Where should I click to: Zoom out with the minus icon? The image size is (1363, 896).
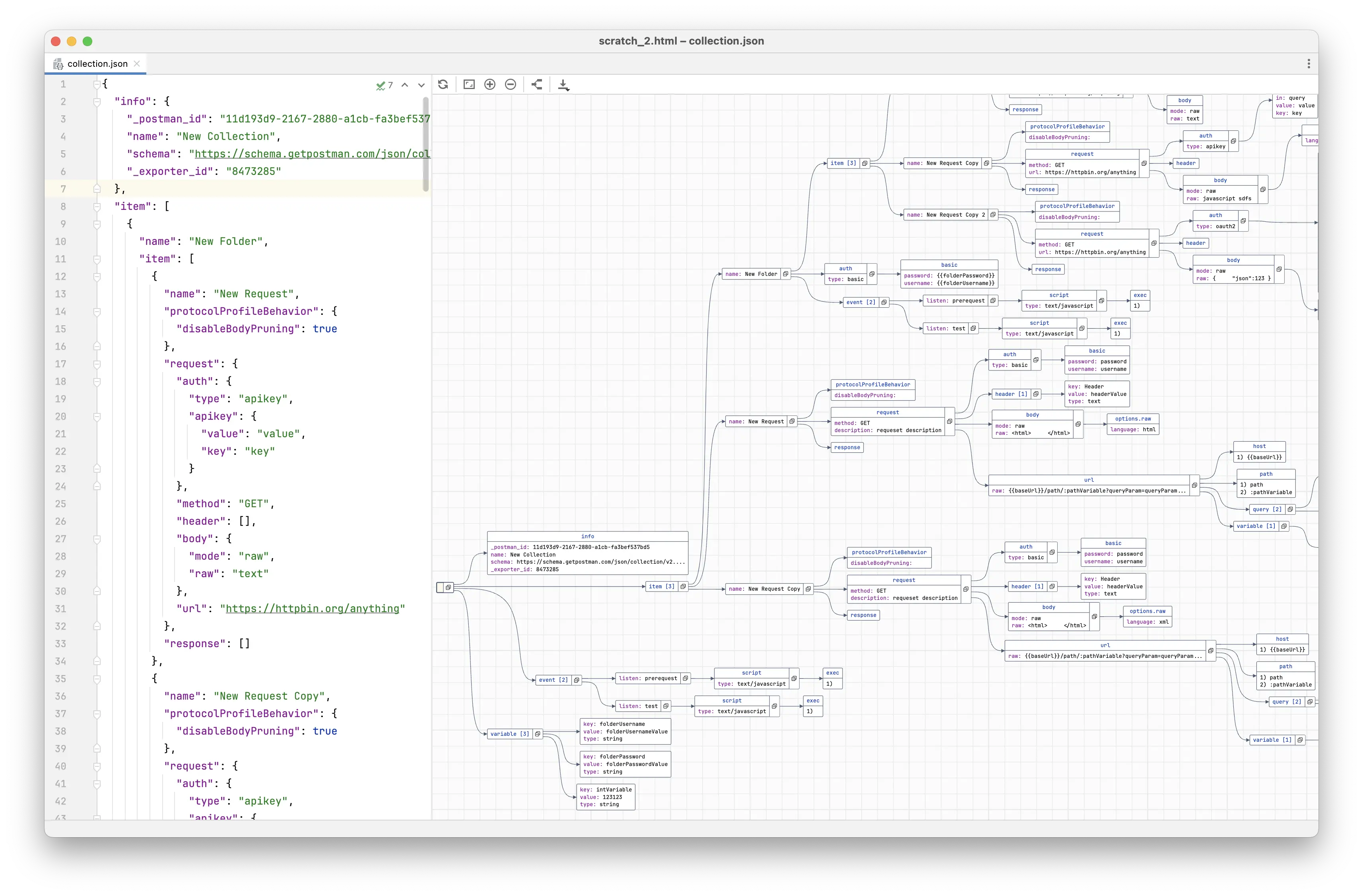510,85
